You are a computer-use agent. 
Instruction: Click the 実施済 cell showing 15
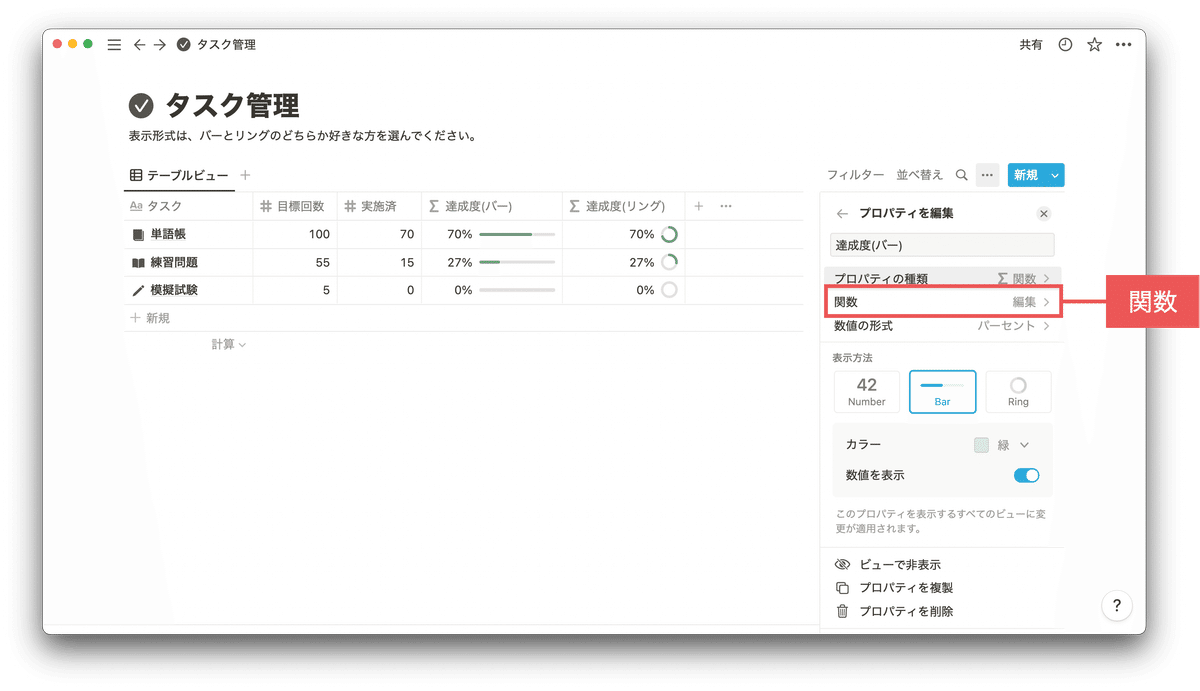pyautogui.click(x=379, y=263)
